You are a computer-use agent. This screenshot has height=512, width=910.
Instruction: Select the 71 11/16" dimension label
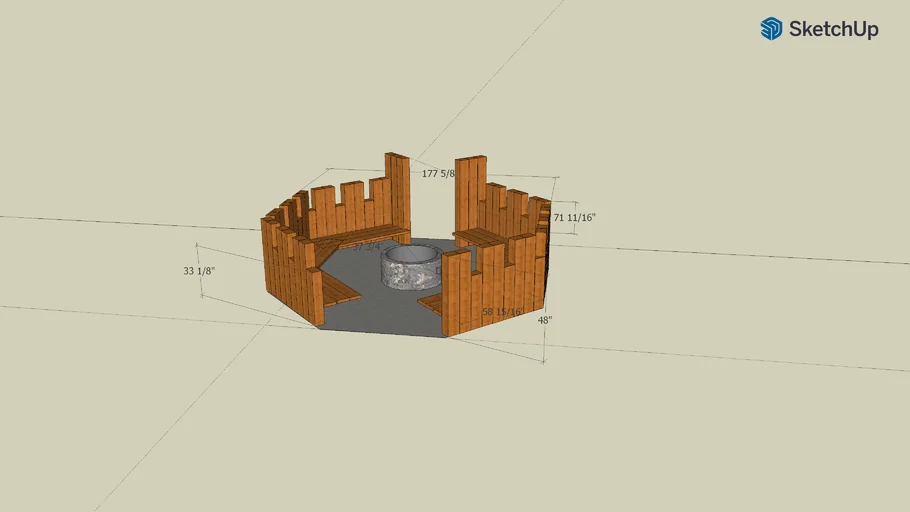click(x=574, y=217)
